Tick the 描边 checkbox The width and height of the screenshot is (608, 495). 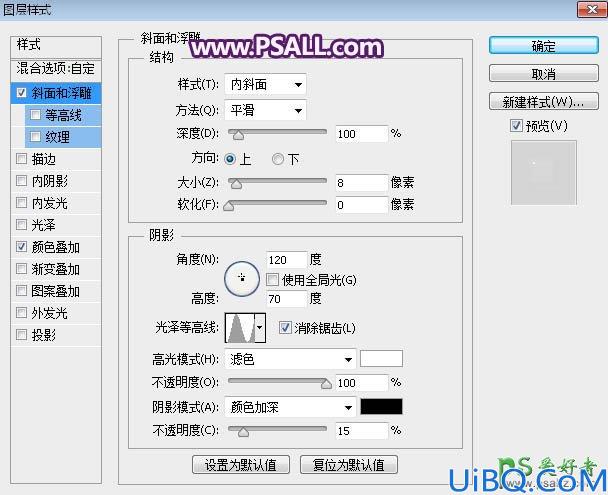21,159
